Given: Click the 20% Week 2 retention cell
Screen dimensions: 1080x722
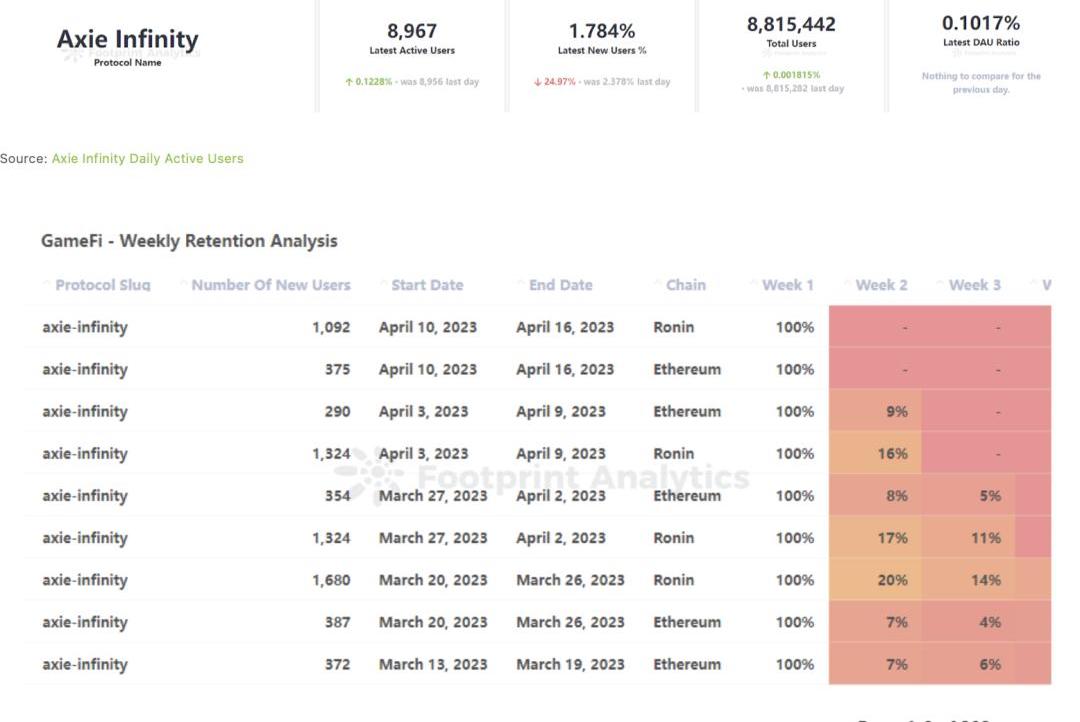Looking at the screenshot, I should pos(892,580).
